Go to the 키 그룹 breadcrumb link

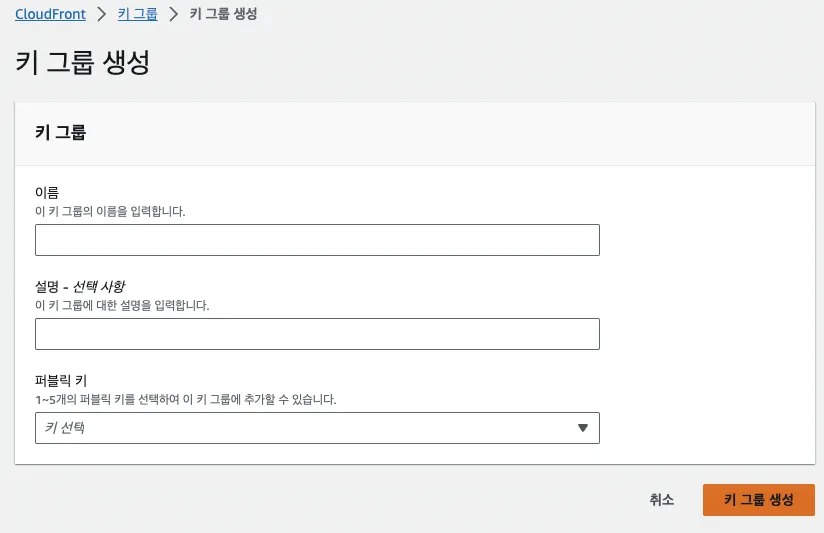click(x=138, y=14)
